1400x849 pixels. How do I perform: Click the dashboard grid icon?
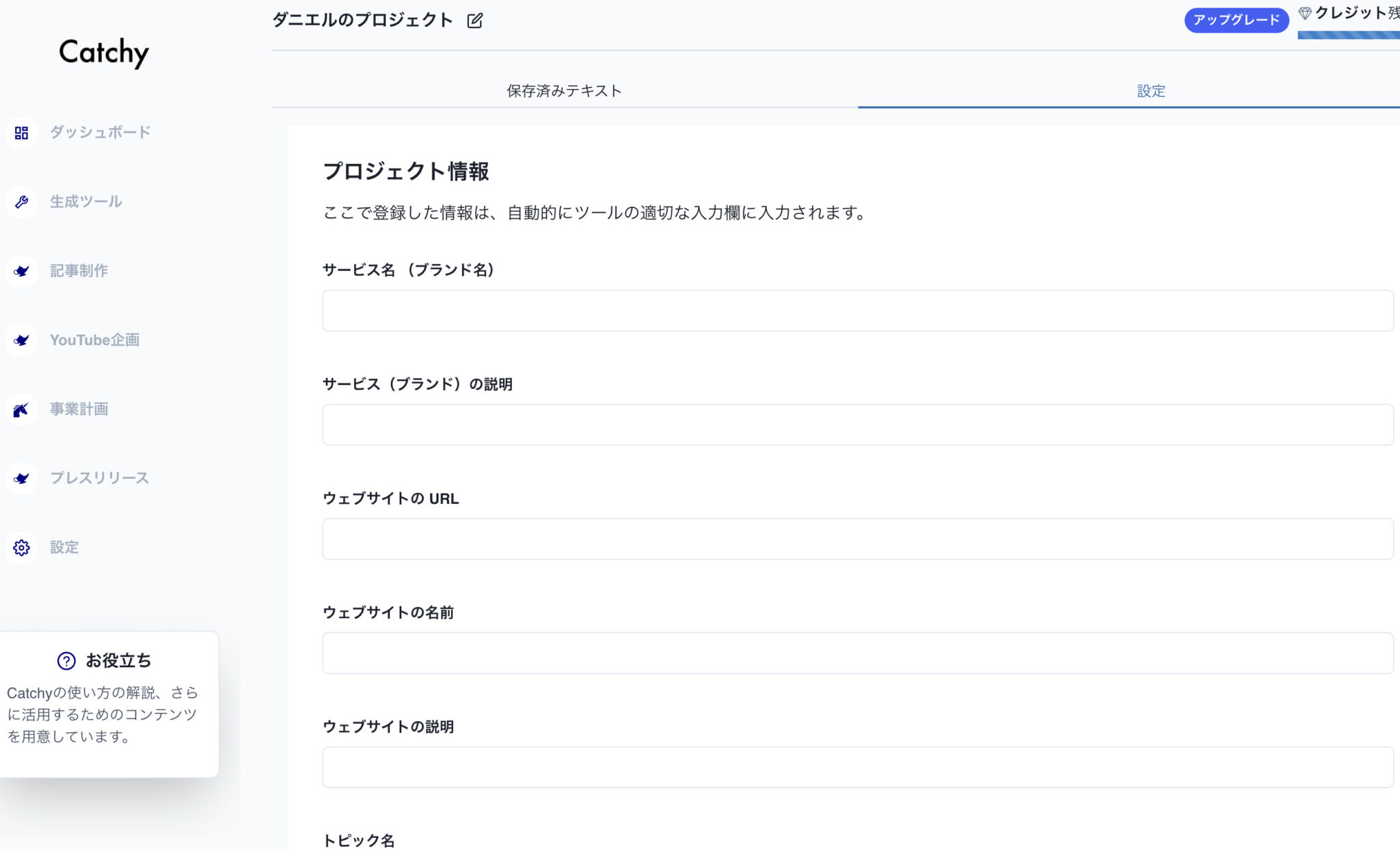click(21, 133)
